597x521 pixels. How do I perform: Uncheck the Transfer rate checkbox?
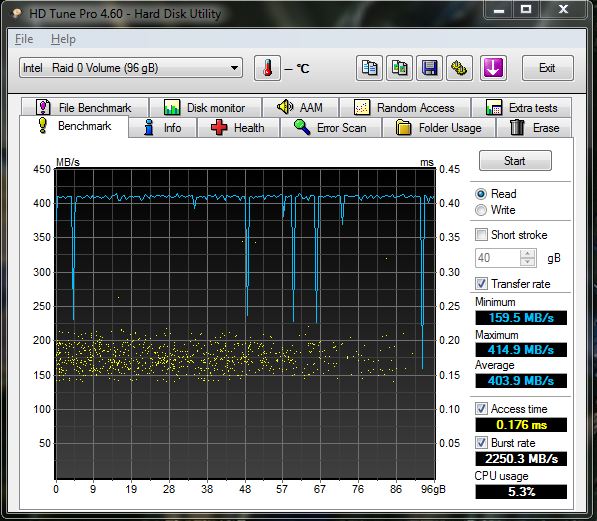tap(481, 283)
